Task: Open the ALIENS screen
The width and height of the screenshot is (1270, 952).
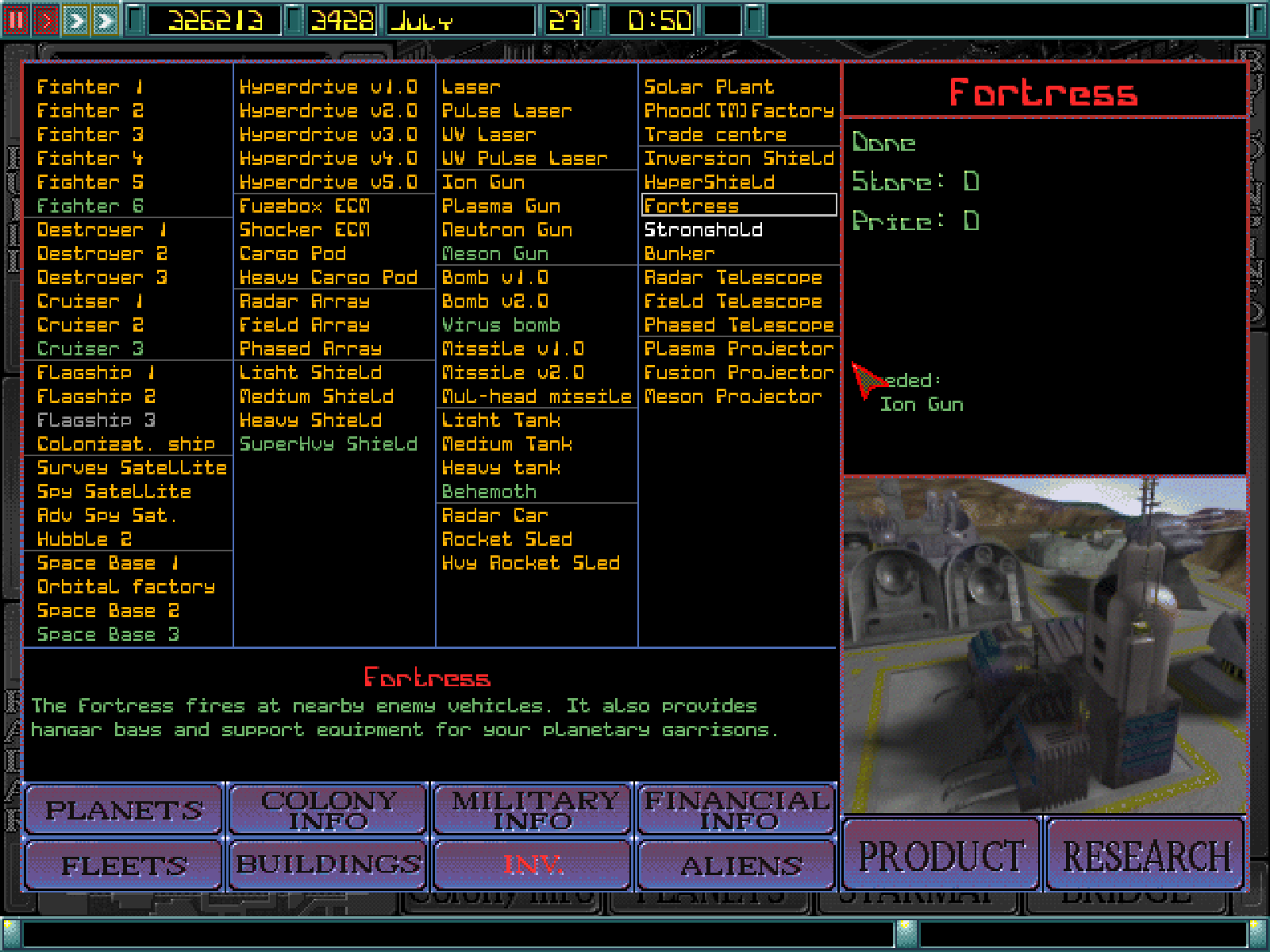Action: click(x=737, y=865)
